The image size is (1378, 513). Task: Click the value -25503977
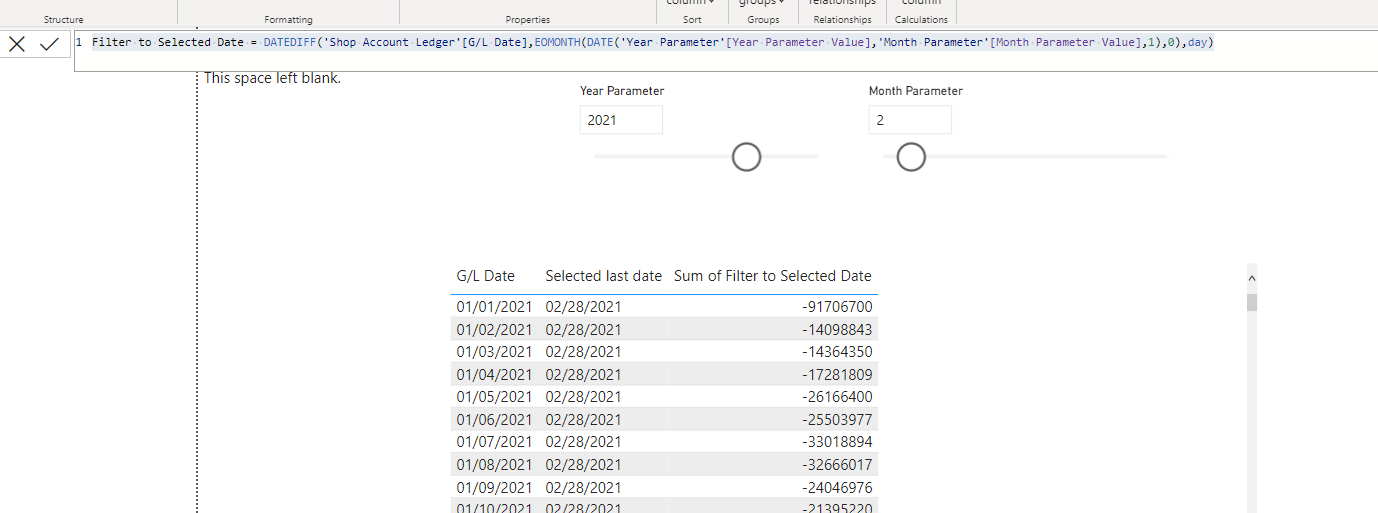click(x=837, y=420)
